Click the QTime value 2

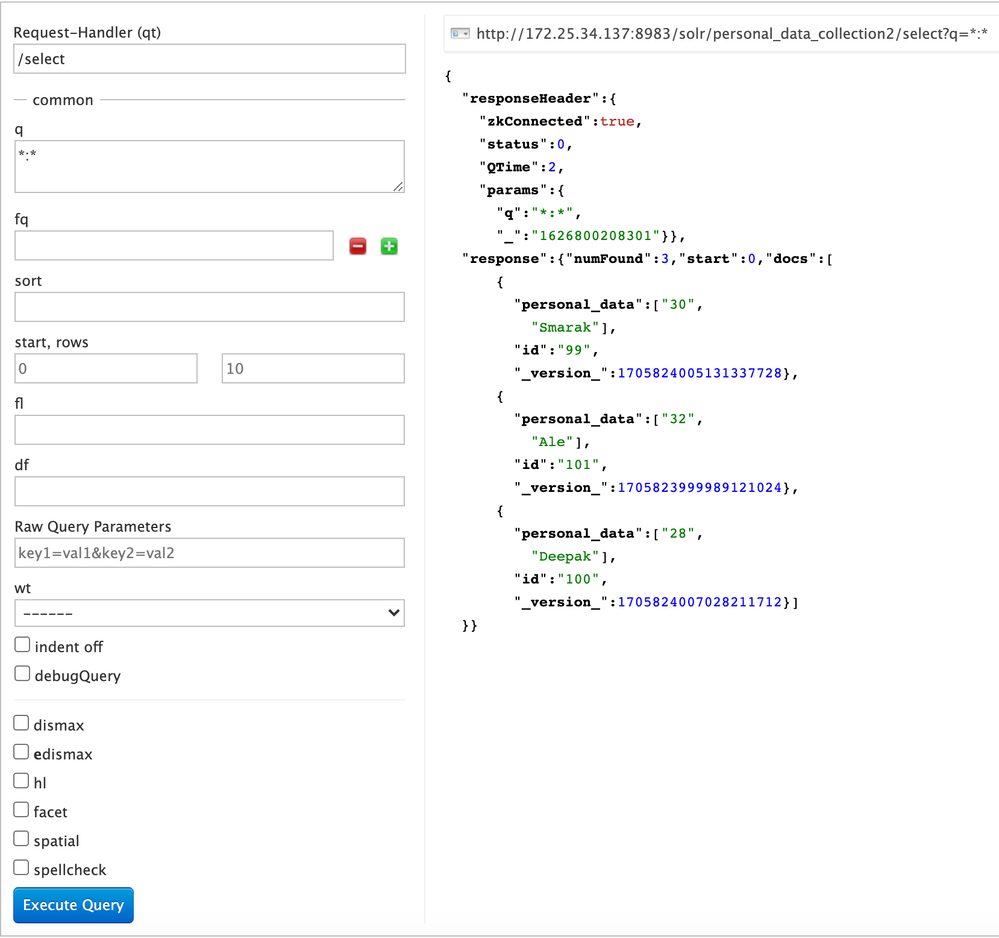(x=552, y=167)
